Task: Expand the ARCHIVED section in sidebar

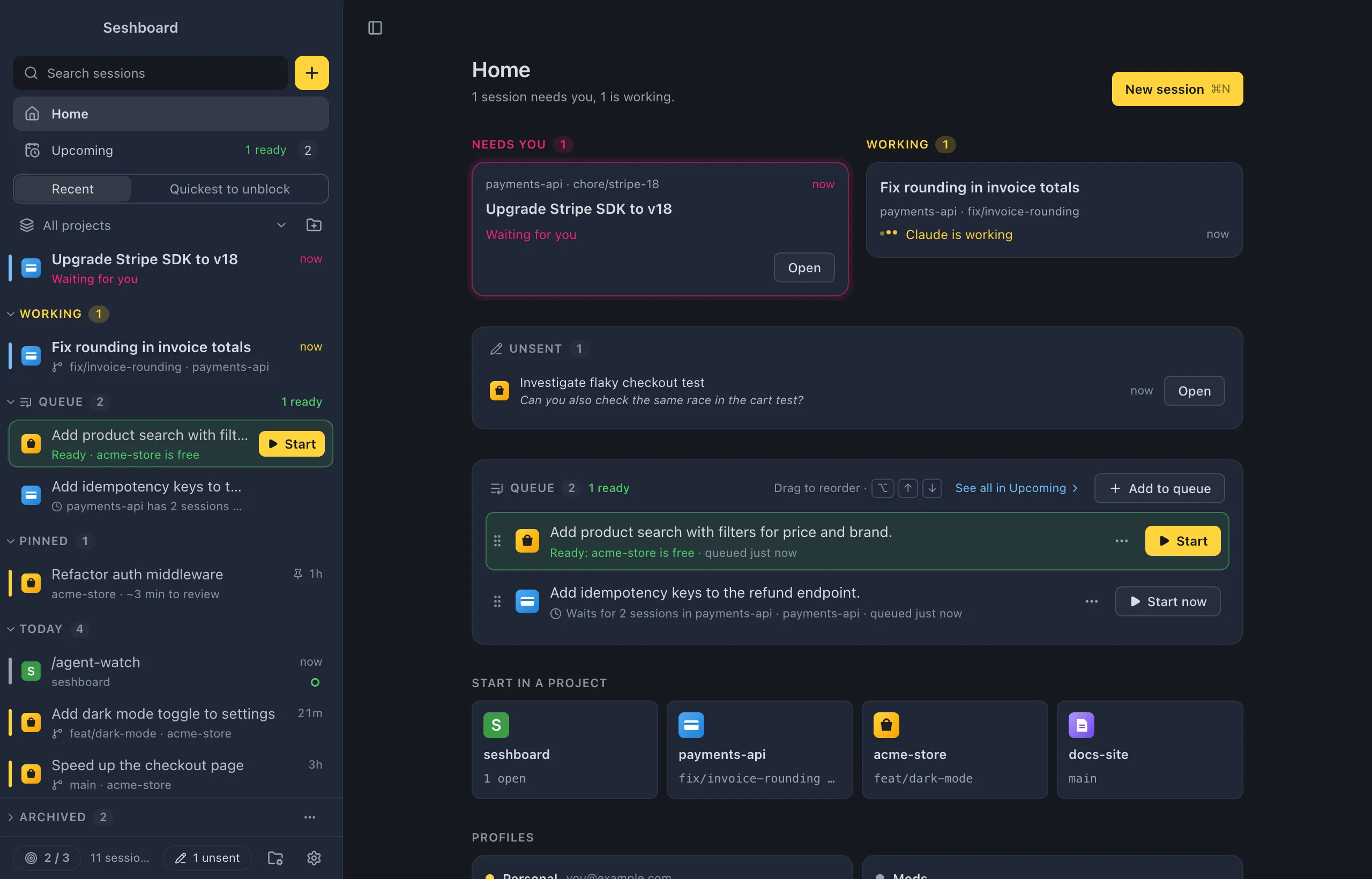Action: click(11, 817)
